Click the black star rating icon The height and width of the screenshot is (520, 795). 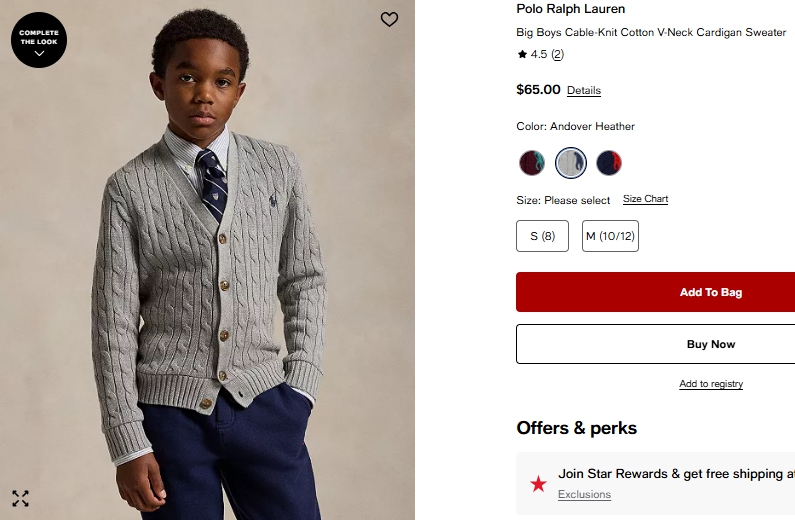[x=522, y=55]
